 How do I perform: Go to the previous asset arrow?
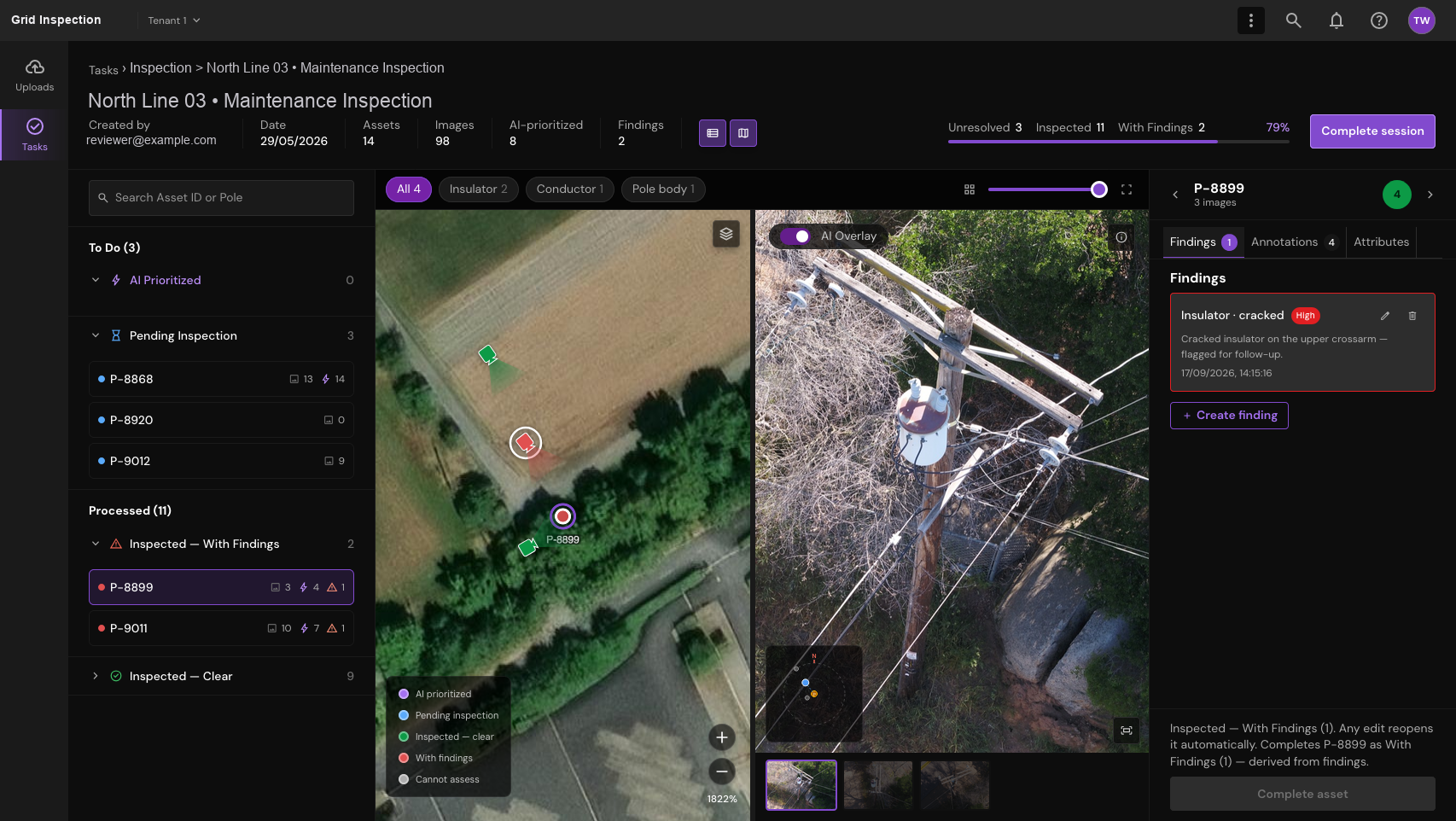[x=1175, y=195]
